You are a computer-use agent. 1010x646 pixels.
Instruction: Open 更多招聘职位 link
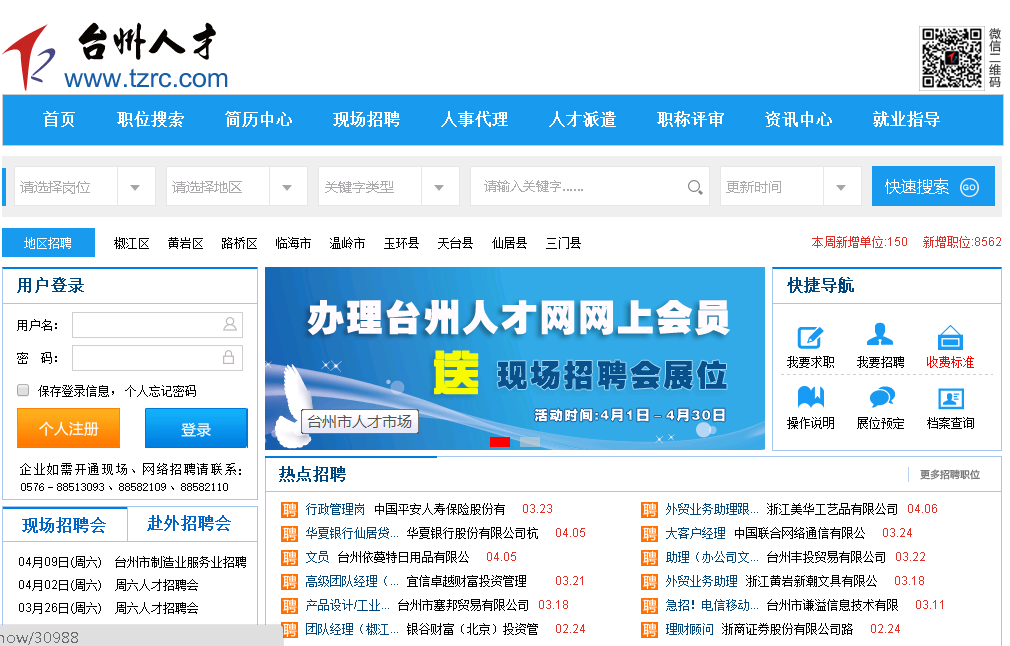click(x=949, y=475)
